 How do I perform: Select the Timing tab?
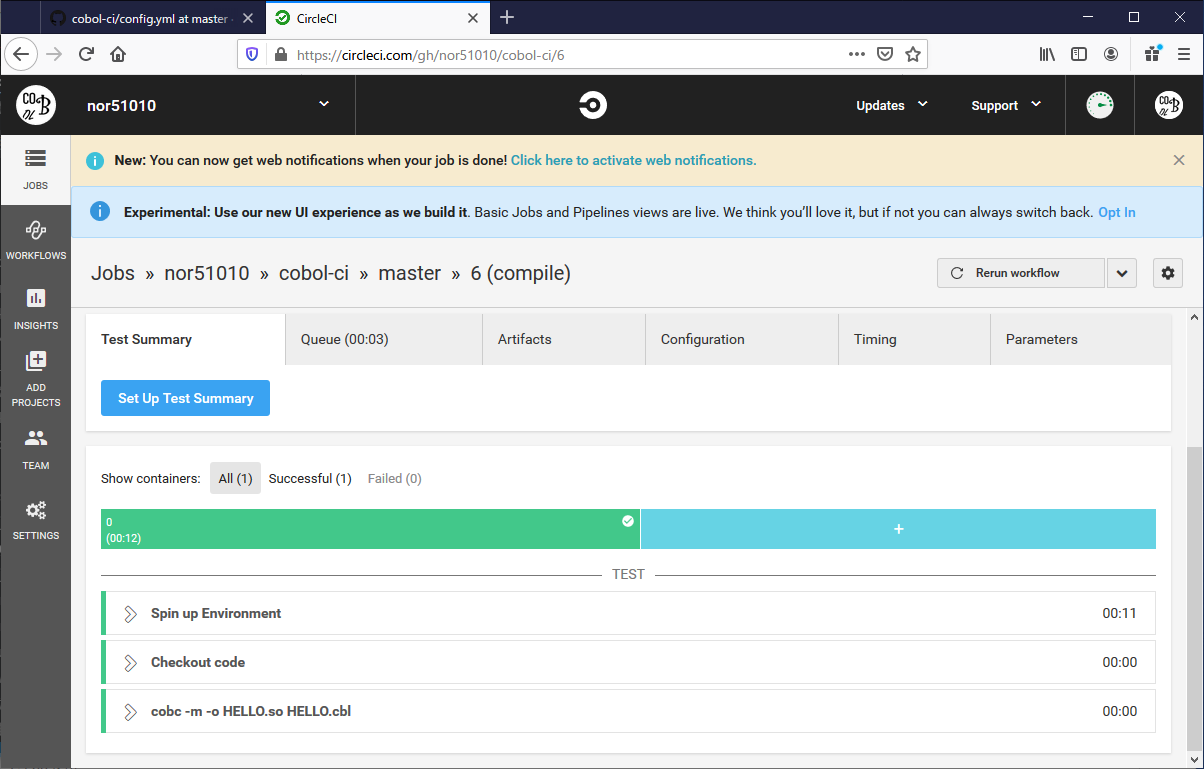click(x=914, y=339)
